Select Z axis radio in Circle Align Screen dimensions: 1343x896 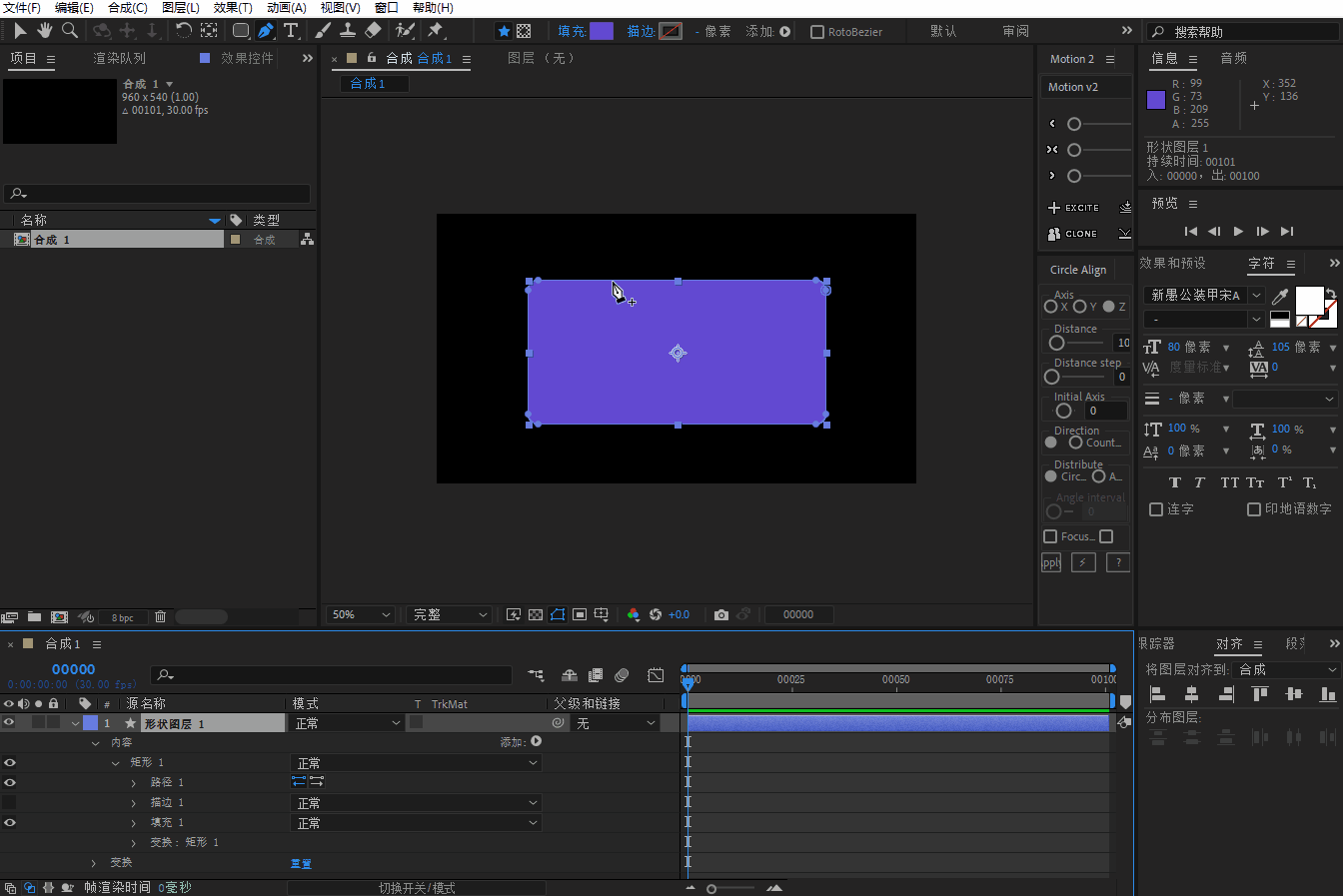point(1109,307)
